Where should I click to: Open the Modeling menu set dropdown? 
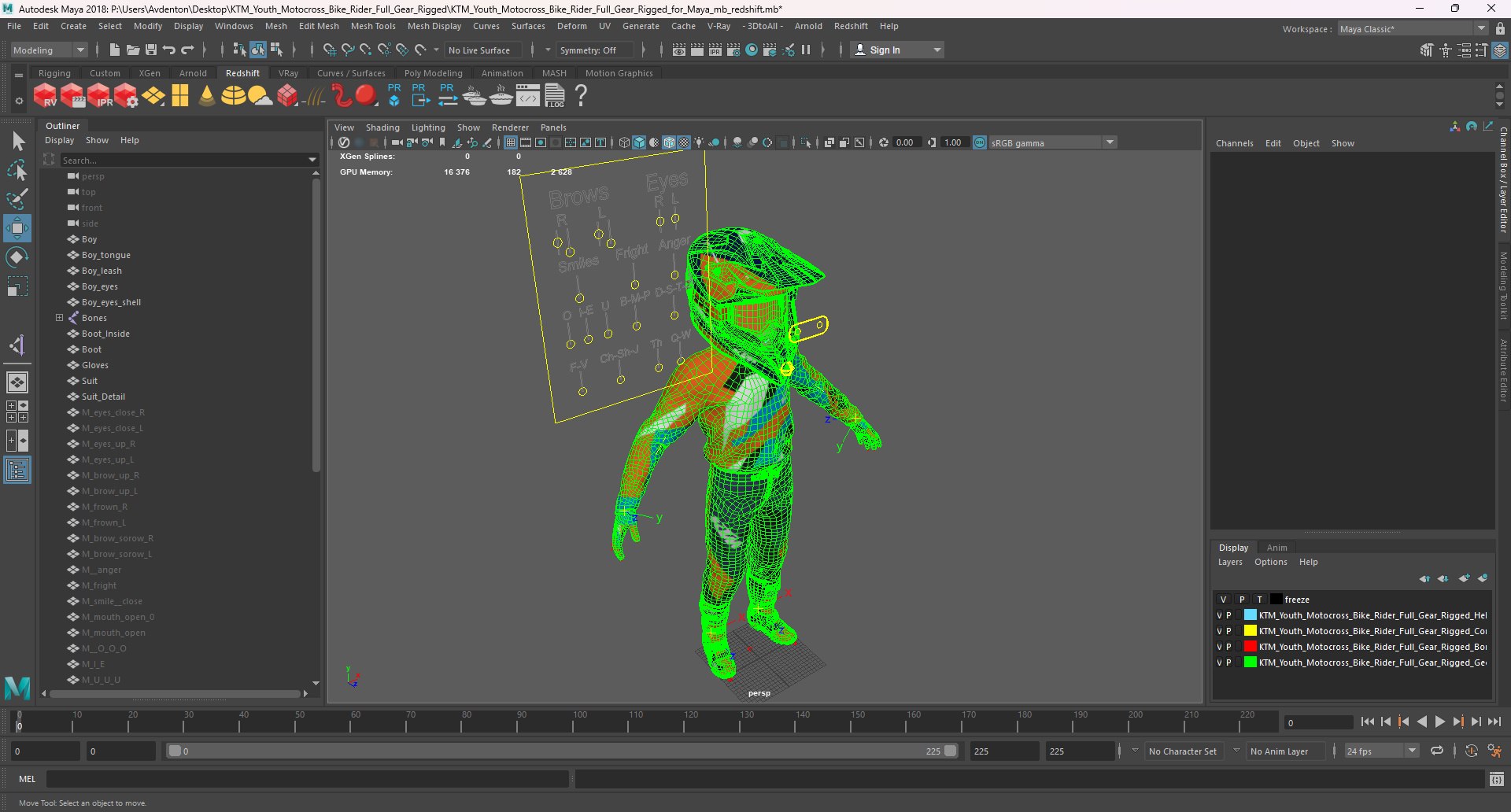[x=49, y=50]
